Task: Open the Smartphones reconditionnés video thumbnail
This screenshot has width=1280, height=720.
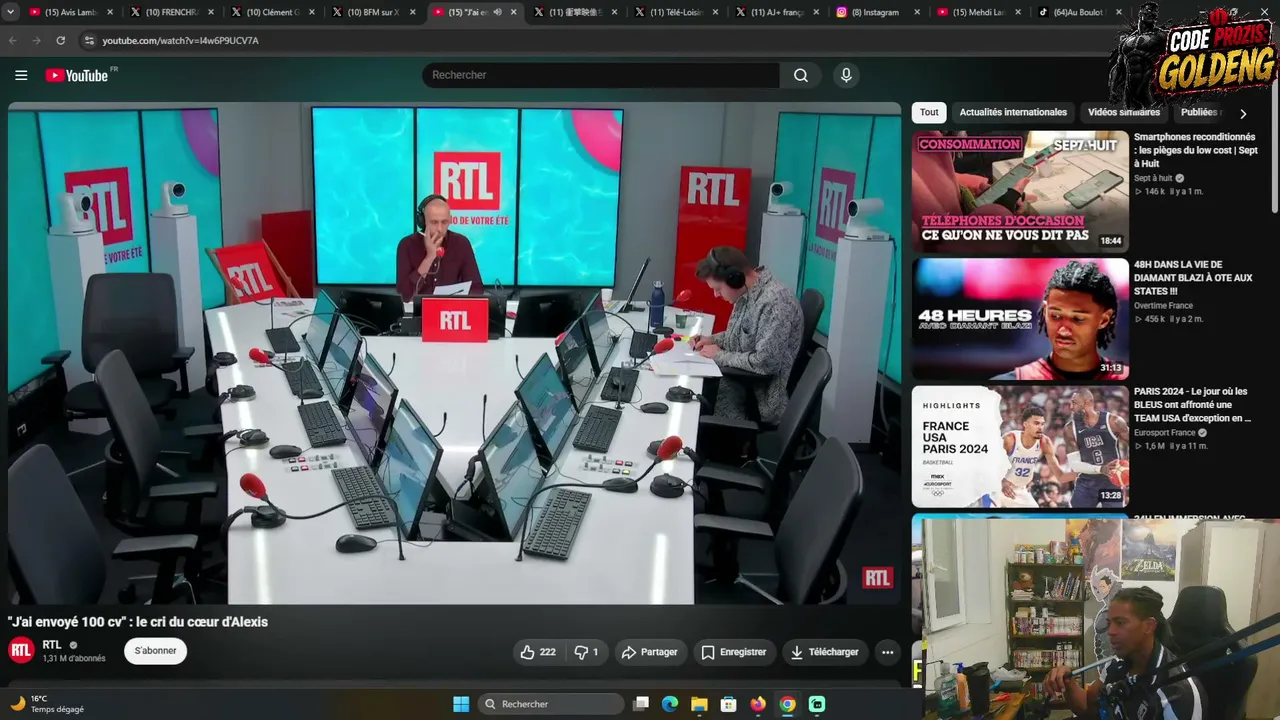Action: (x=1020, y=190)
